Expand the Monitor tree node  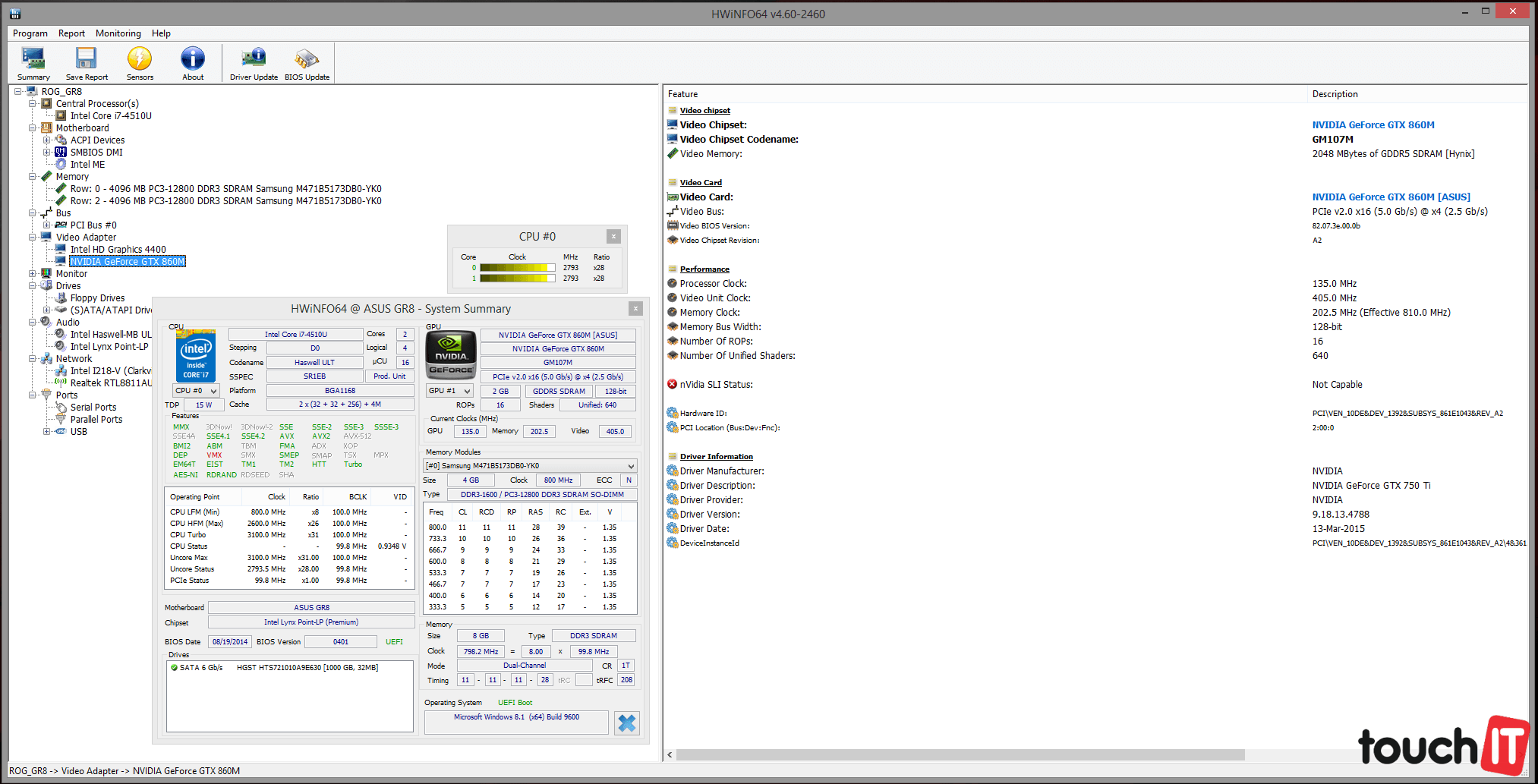[33, 274]
